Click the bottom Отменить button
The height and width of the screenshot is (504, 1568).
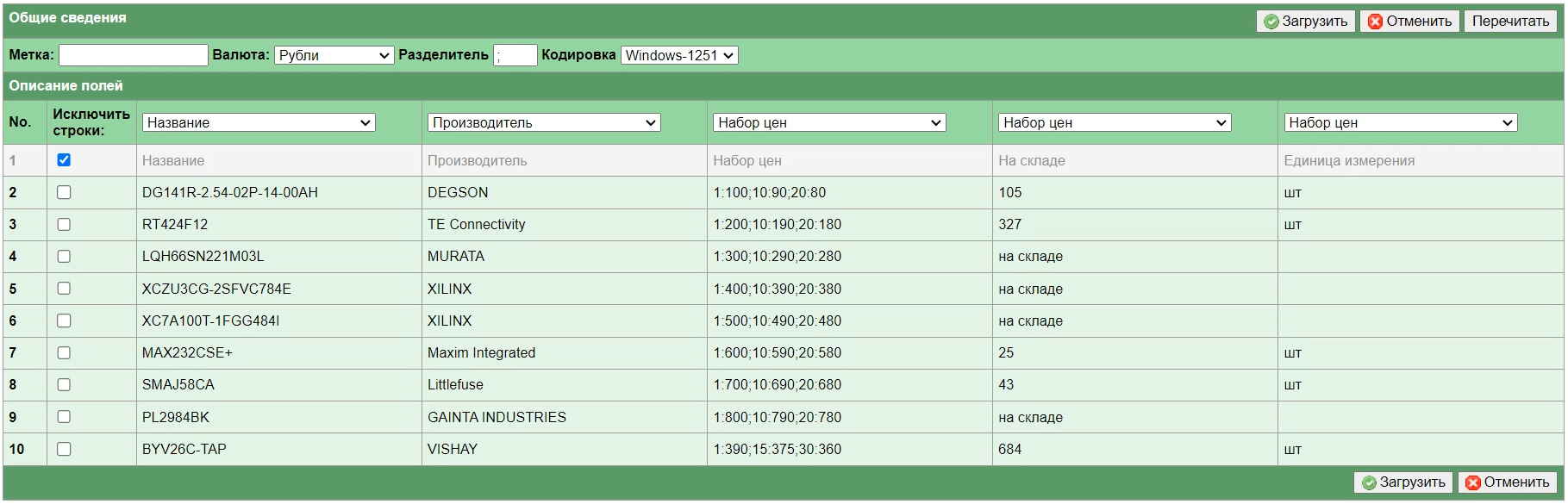click(x=1508, y=482)
